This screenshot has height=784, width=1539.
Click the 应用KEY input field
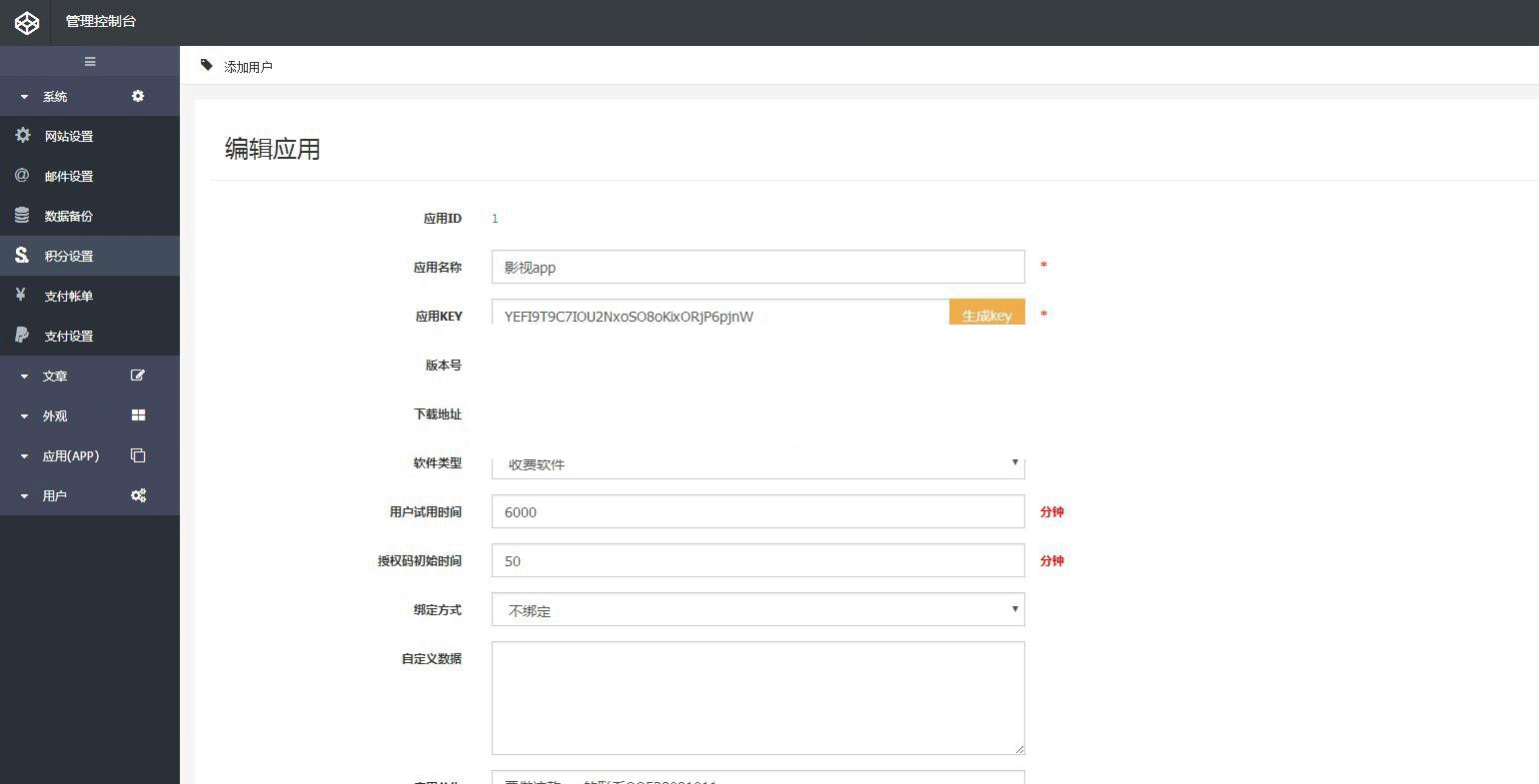(x=721, y=313)
